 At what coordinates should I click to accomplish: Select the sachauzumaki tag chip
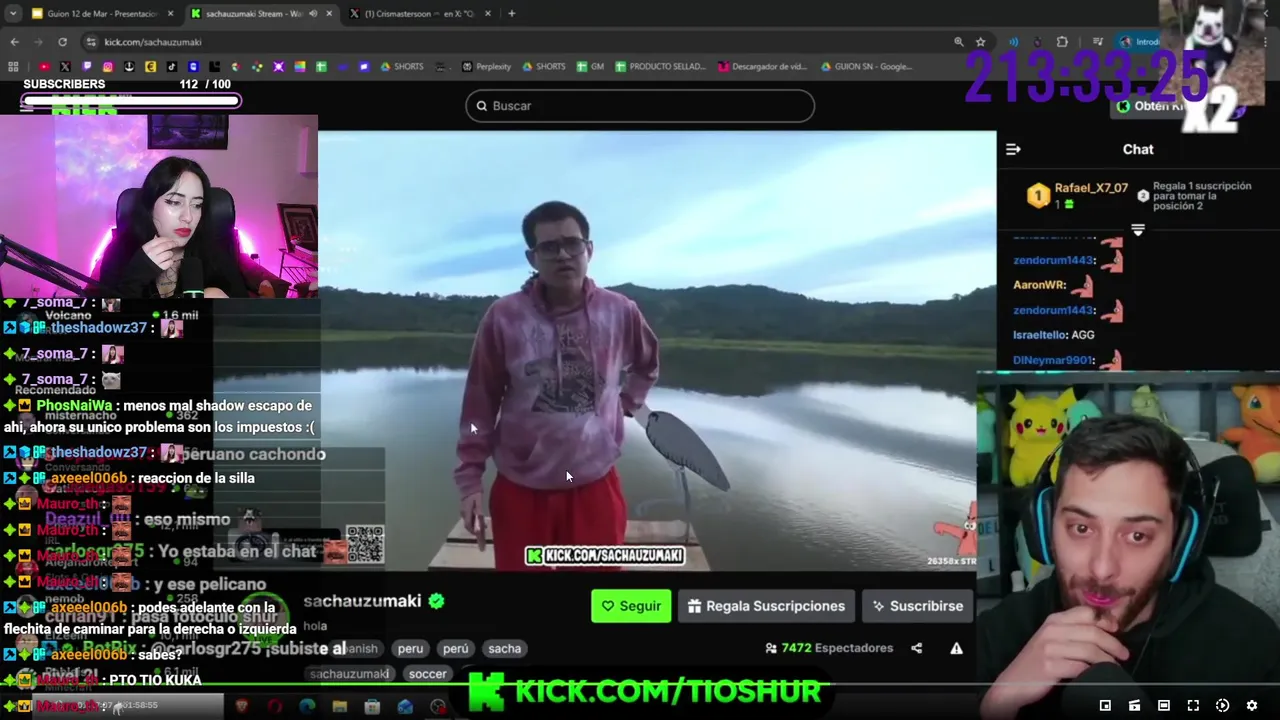click(x=349, y=674)
